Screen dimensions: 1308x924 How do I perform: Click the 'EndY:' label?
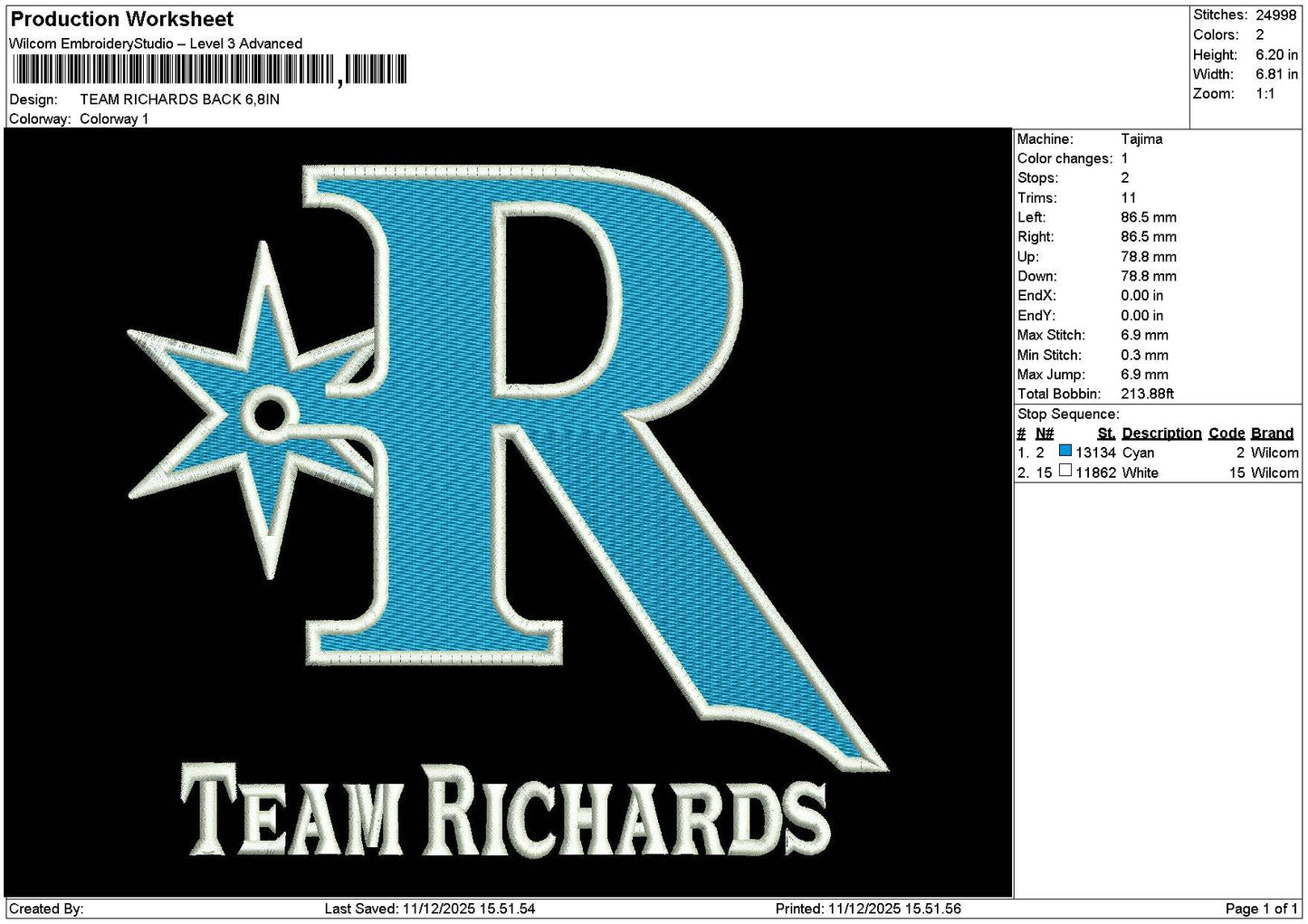click(1036, 316)
